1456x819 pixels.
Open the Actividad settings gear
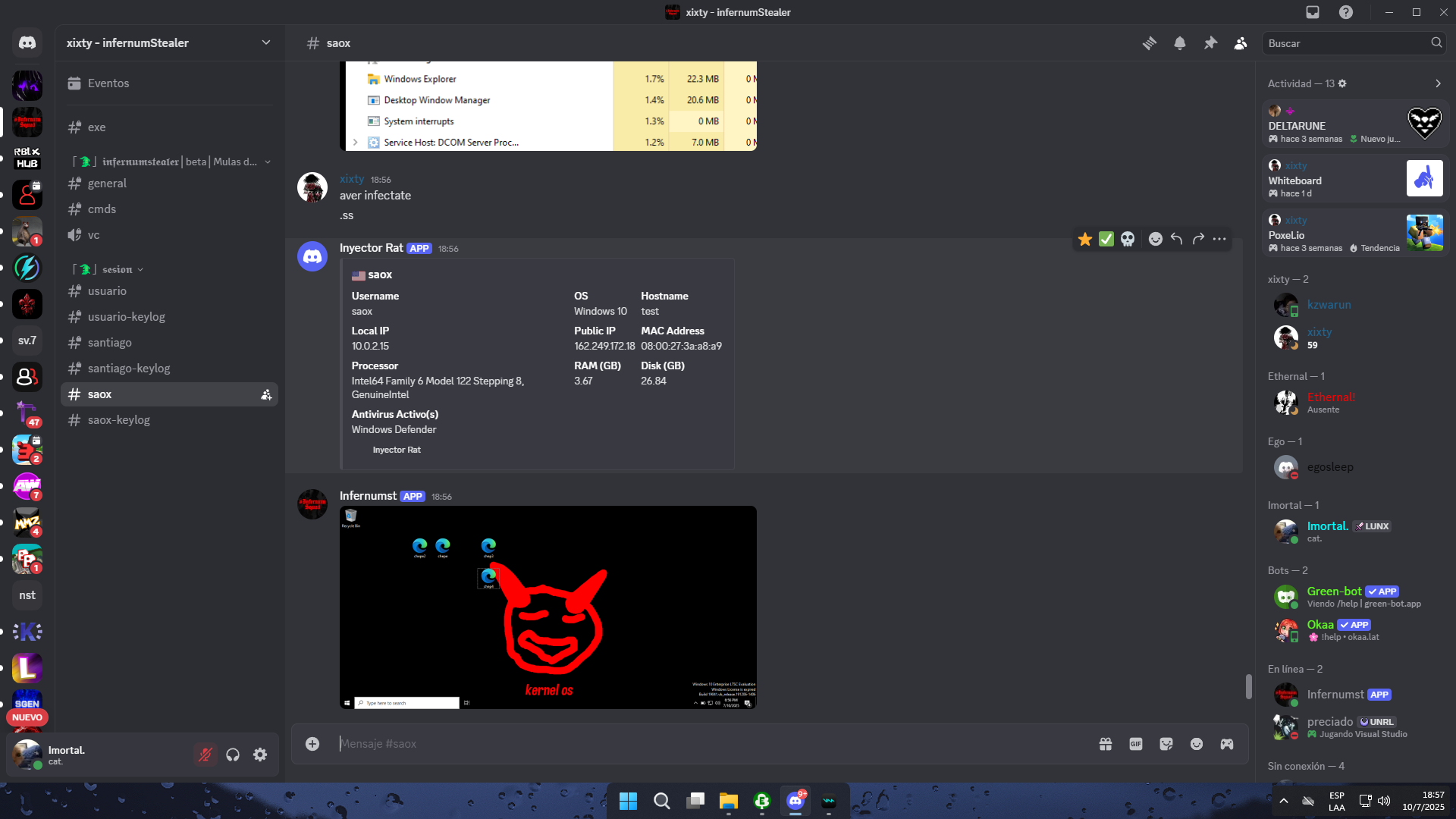1342,83
